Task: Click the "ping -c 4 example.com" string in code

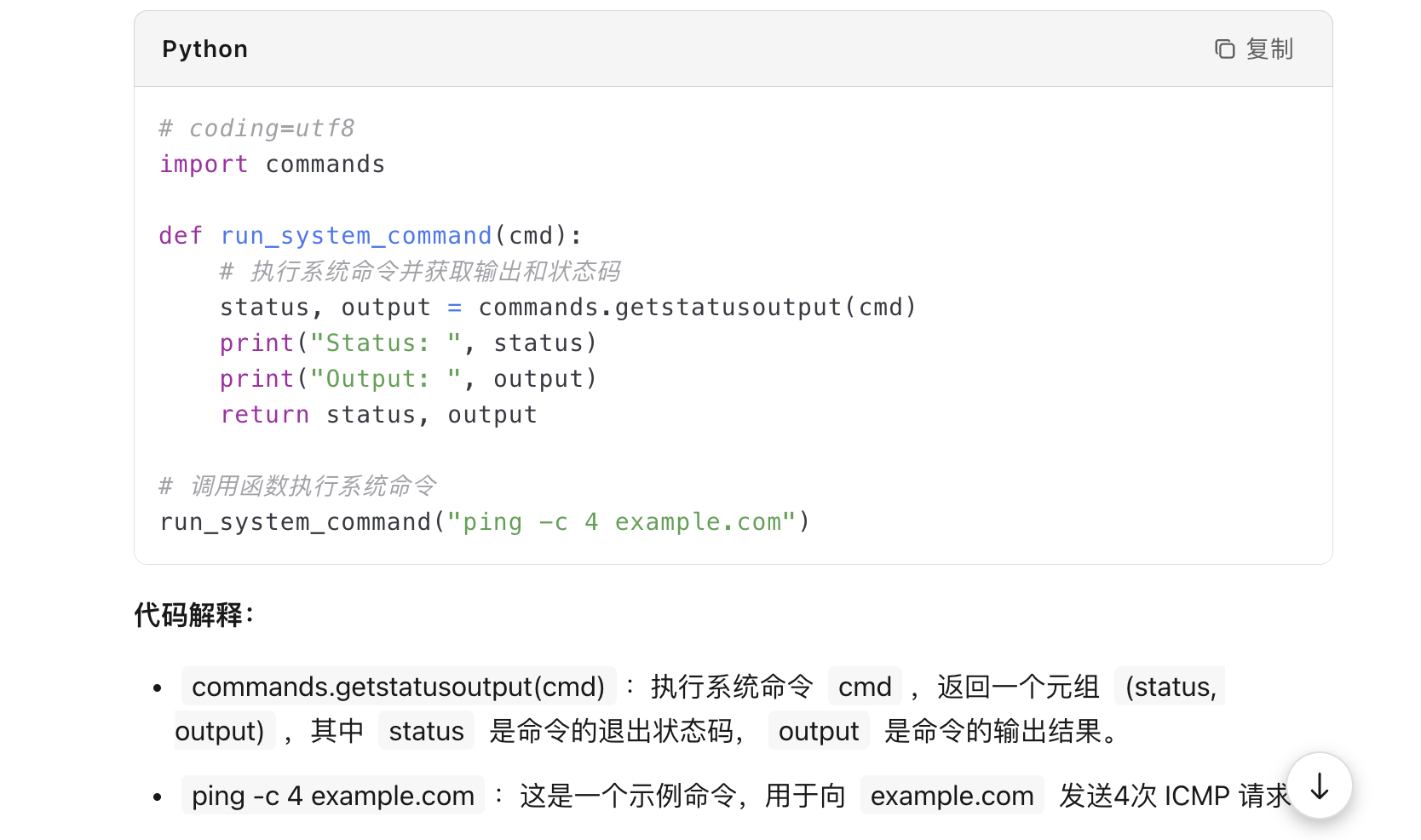Action: click(621, 522)
